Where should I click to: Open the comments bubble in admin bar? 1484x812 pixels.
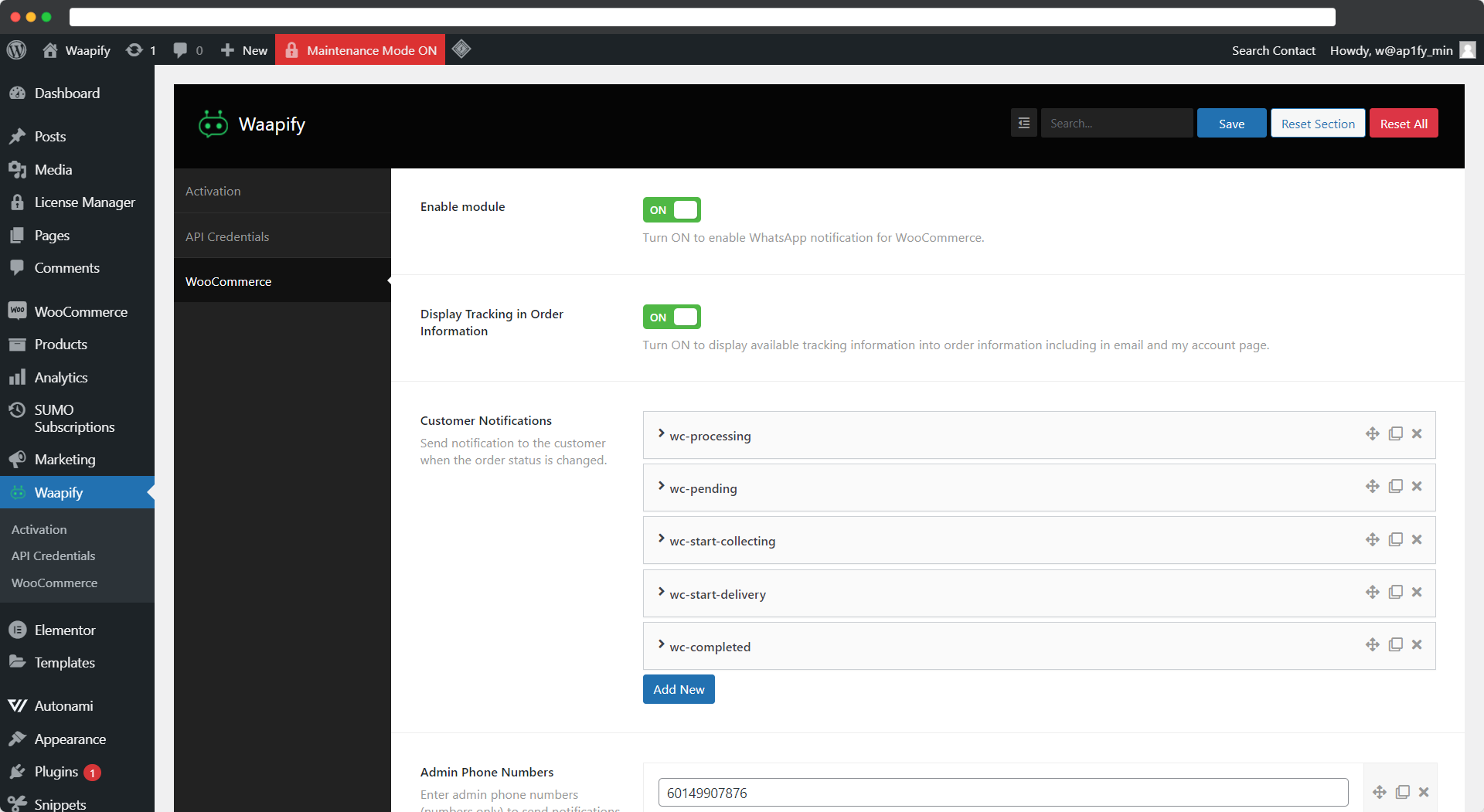tap(188, 50)
